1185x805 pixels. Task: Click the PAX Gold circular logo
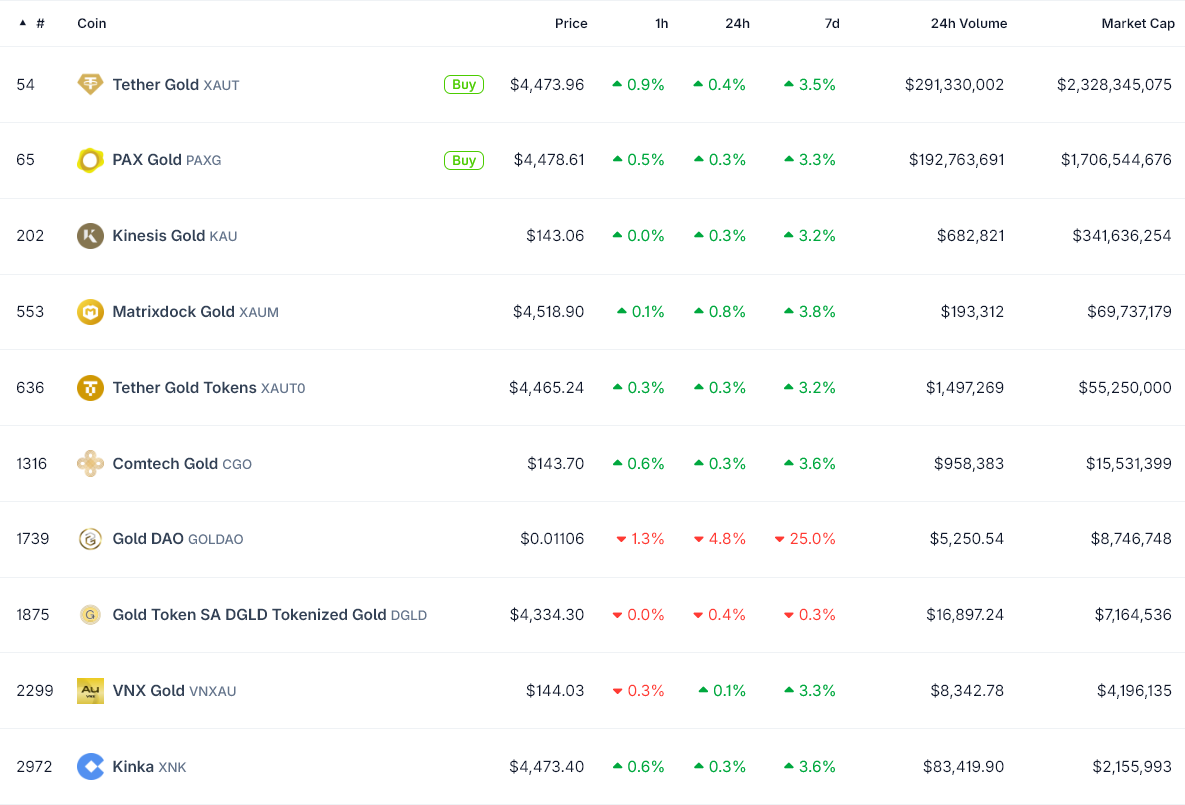(90, 160)
